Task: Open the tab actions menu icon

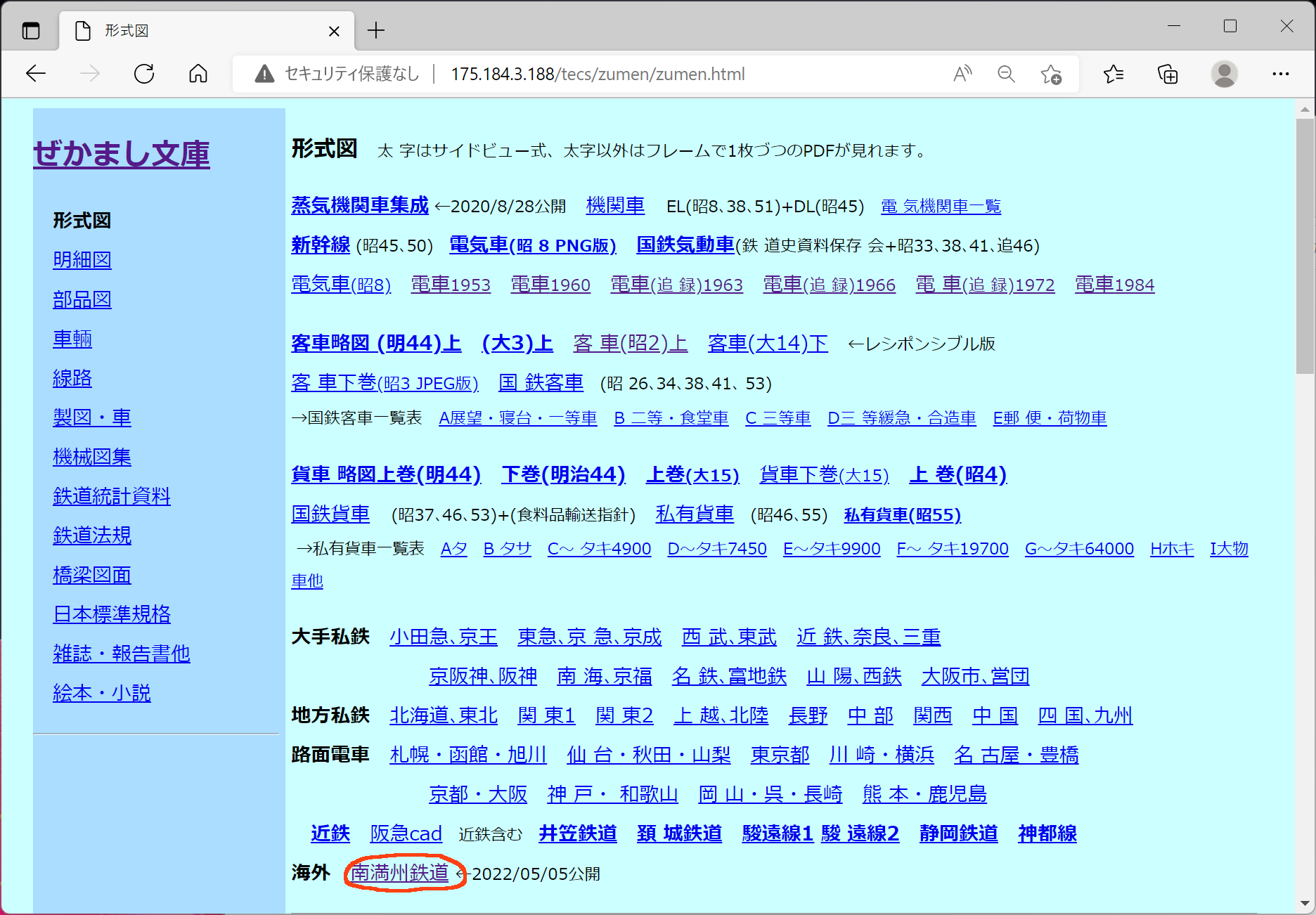Action: 31,30
